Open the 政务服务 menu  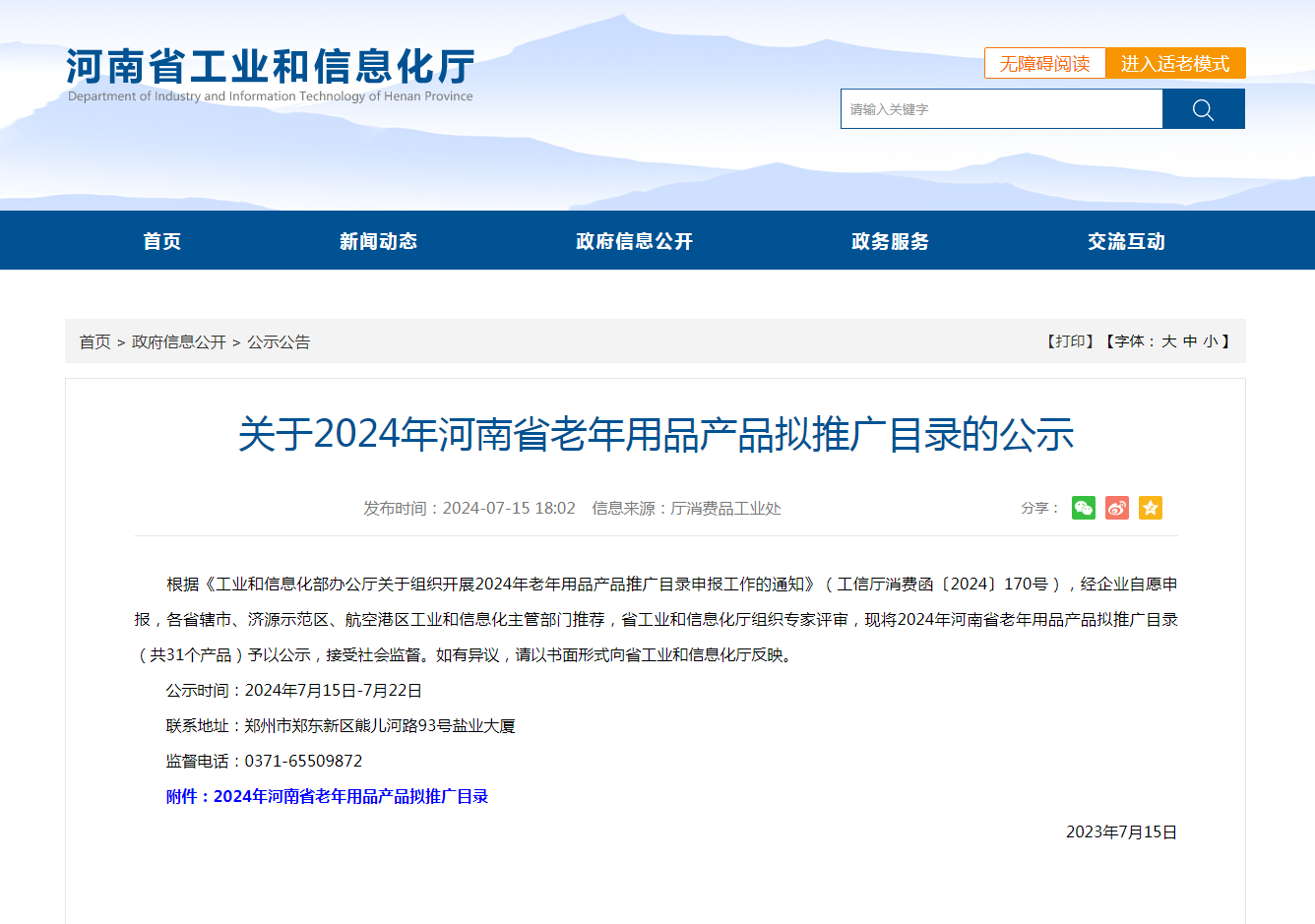click(x=889, y=241)
